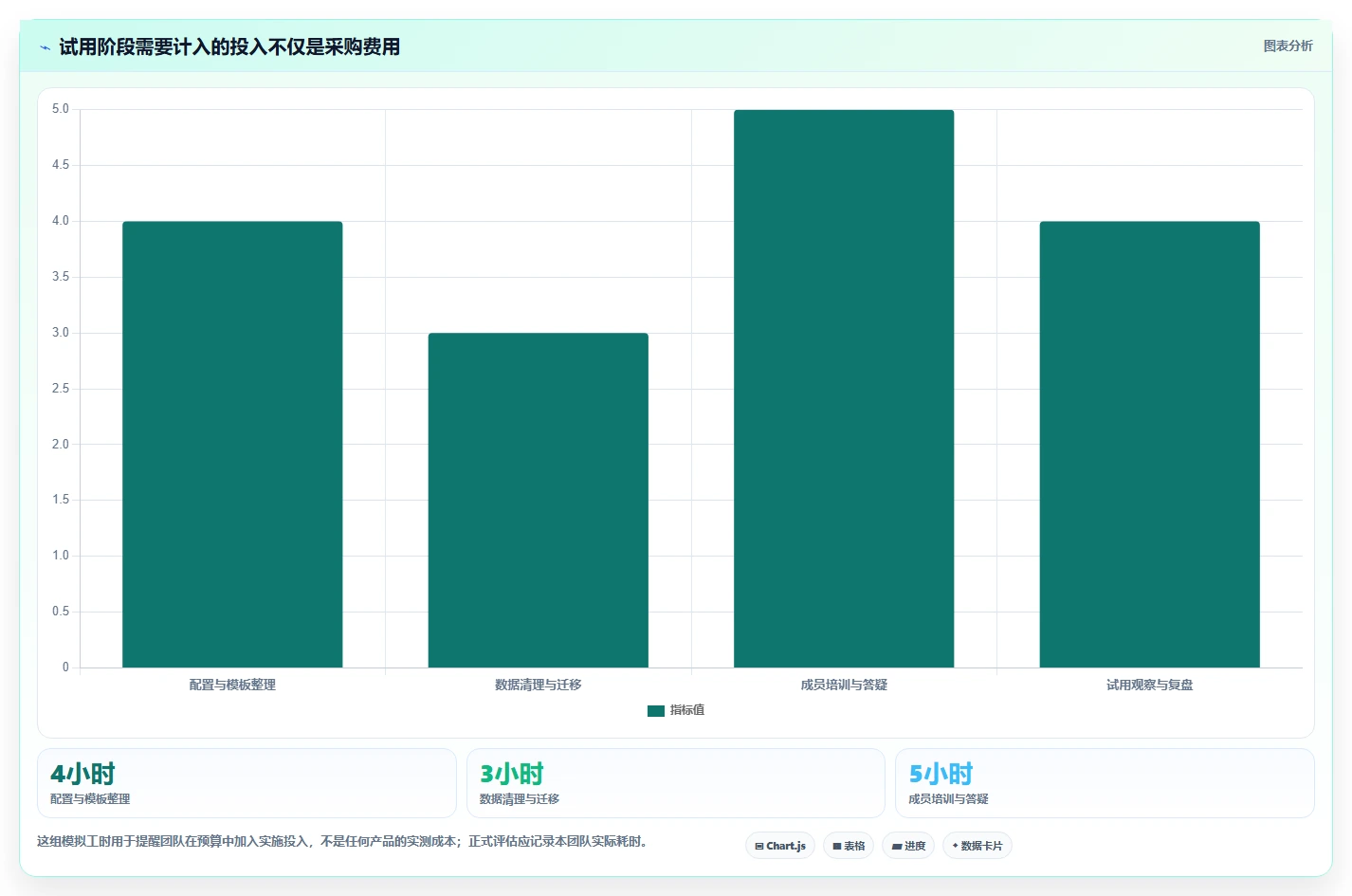Toggle the 指标值 legend color swatch
Viewport: 1352px width, 896px height.
point(656,711)
